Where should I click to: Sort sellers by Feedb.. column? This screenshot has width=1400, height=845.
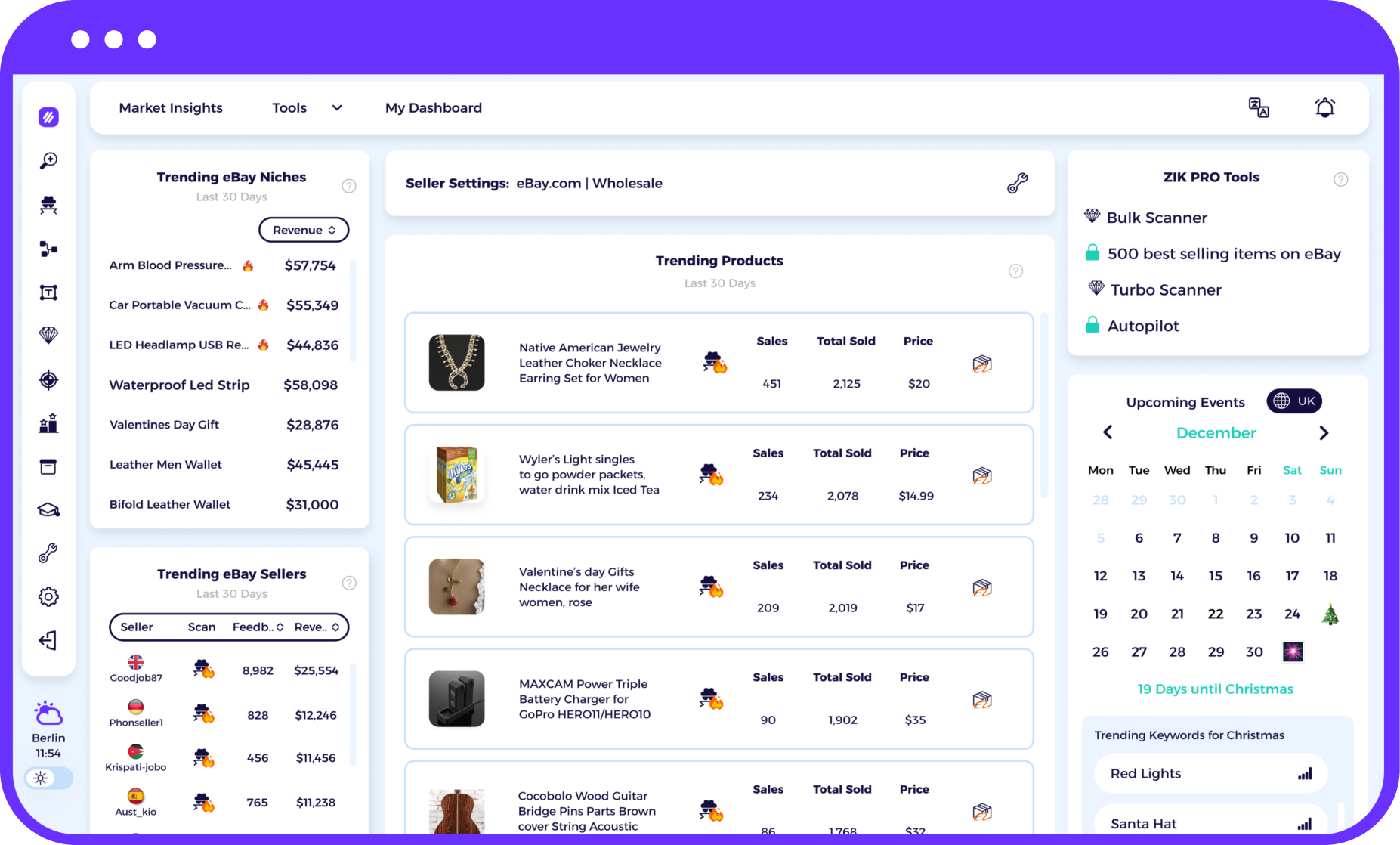coord(258,627)
